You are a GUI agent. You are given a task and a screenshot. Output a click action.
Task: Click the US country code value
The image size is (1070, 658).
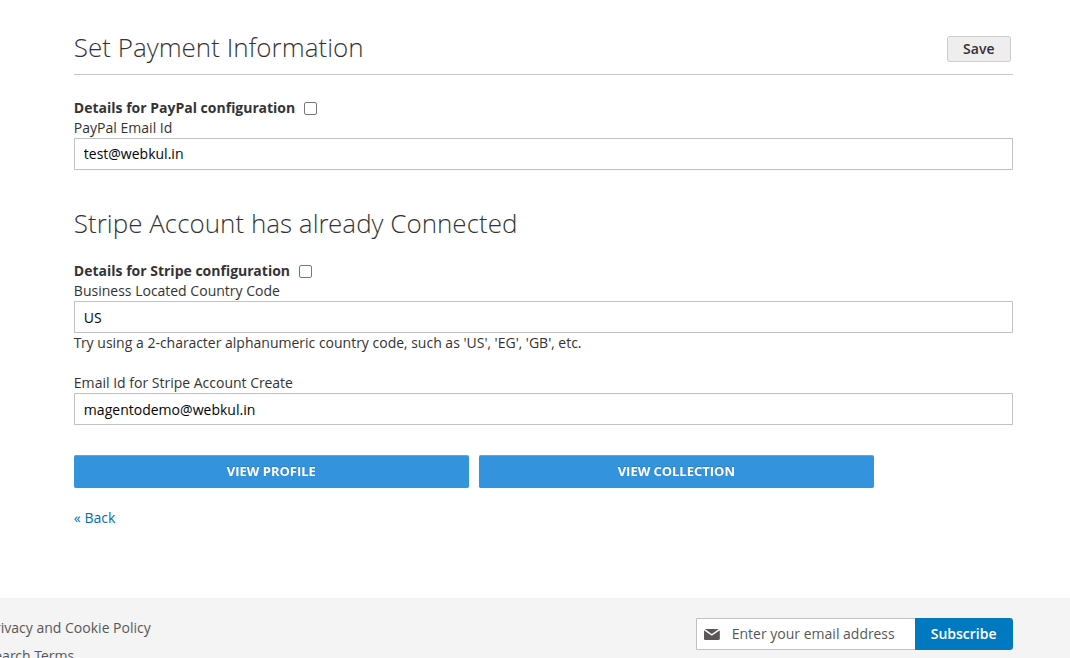(93, 317)
